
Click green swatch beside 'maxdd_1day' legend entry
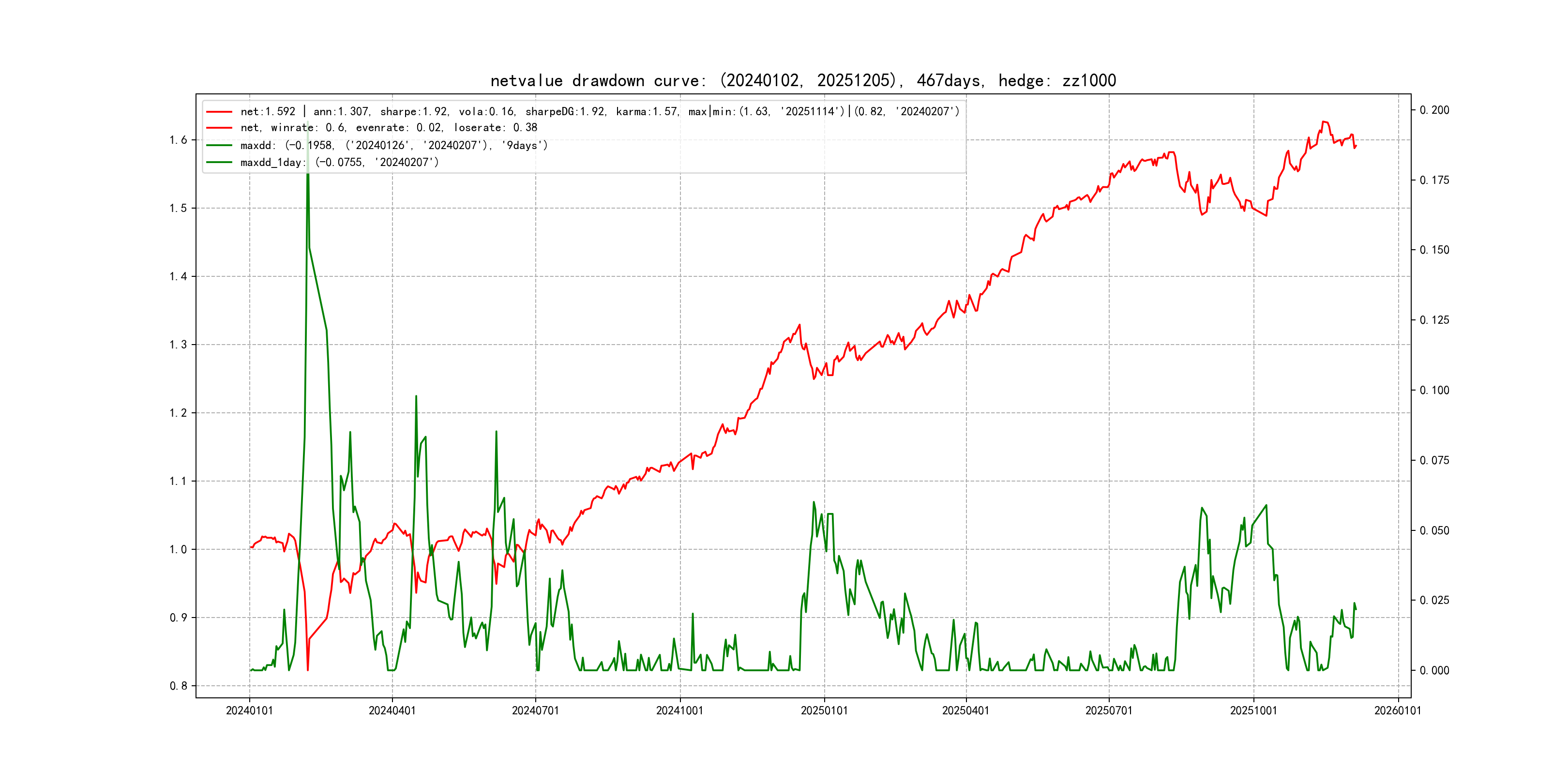[219, 163]
